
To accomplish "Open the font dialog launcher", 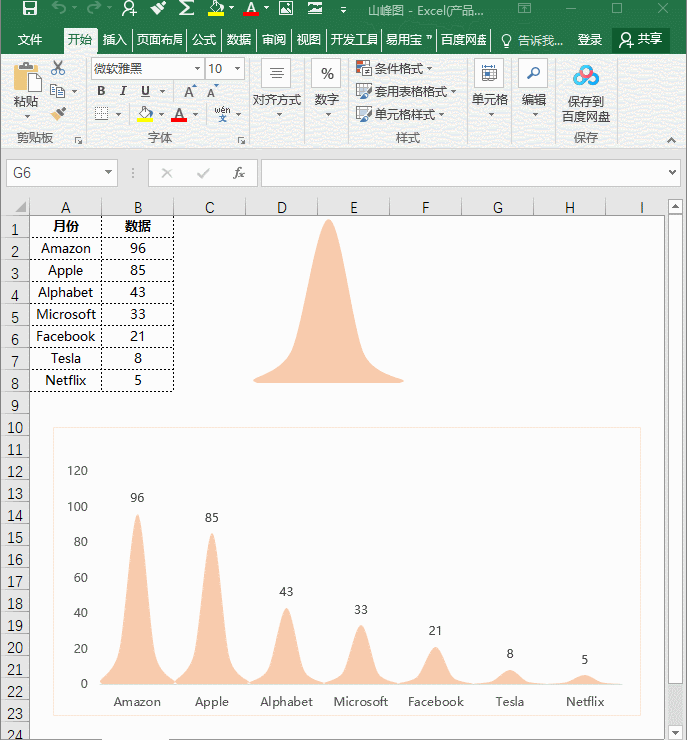I will tap(241, 140).
